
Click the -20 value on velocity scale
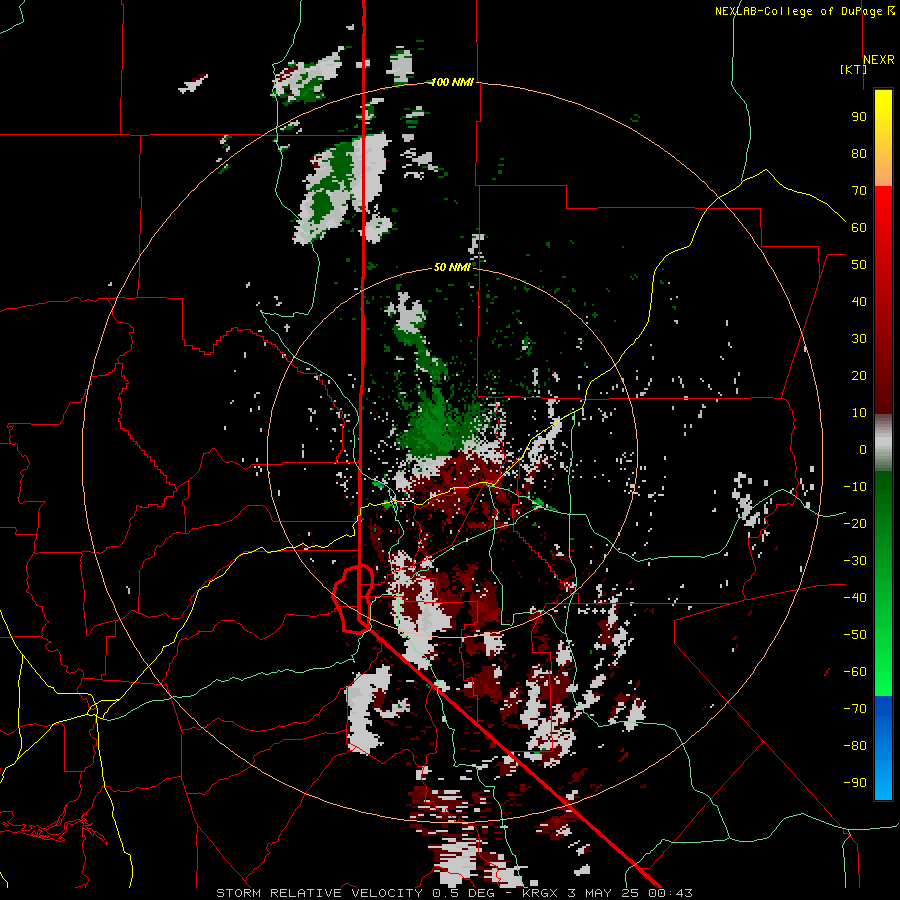click(855, 523)
